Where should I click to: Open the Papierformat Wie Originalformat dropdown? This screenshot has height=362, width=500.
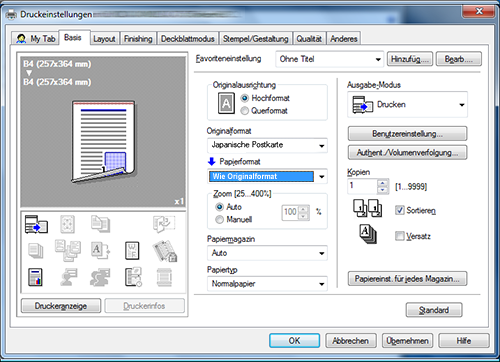[x=267, y=176]
